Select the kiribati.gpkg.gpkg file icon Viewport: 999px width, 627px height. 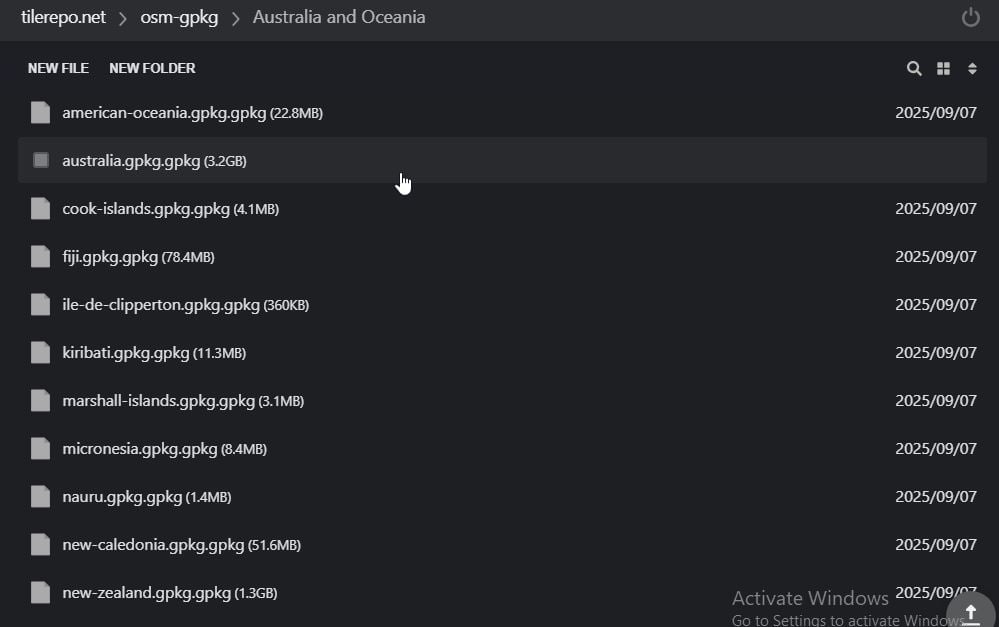[40, 353]
